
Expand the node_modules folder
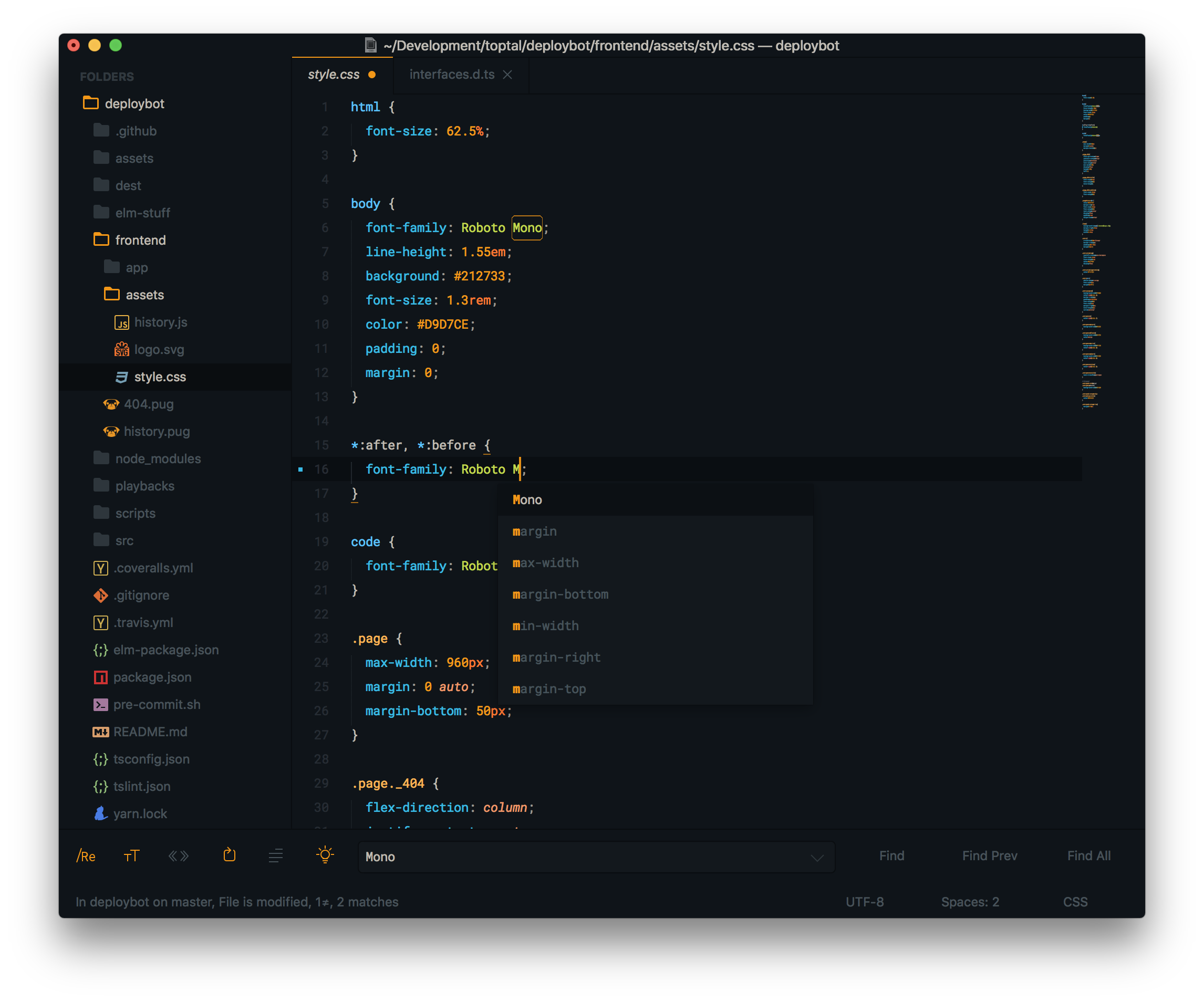(158, 458)
